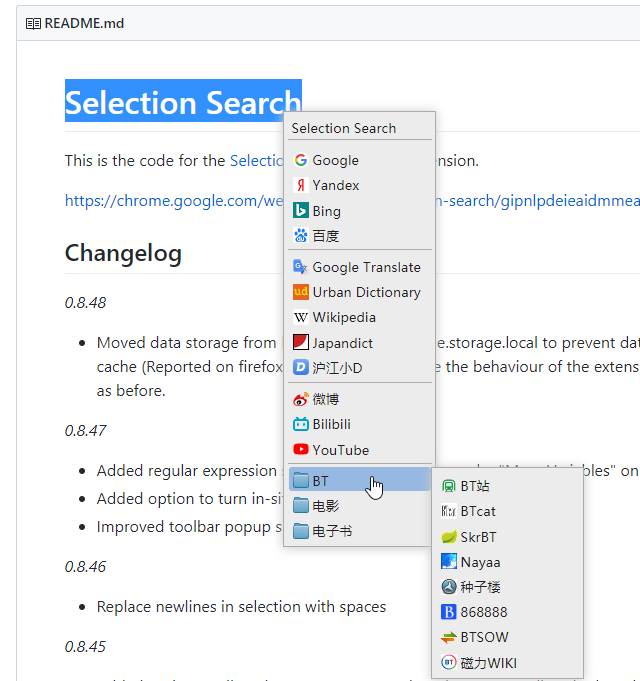
Task: Pick SkrBT from BT submenu
Action: click(x=478, y=537)
